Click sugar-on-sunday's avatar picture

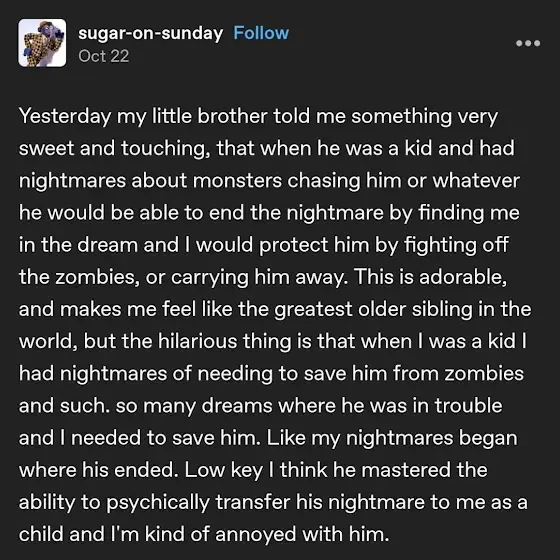tap(42, 43)
